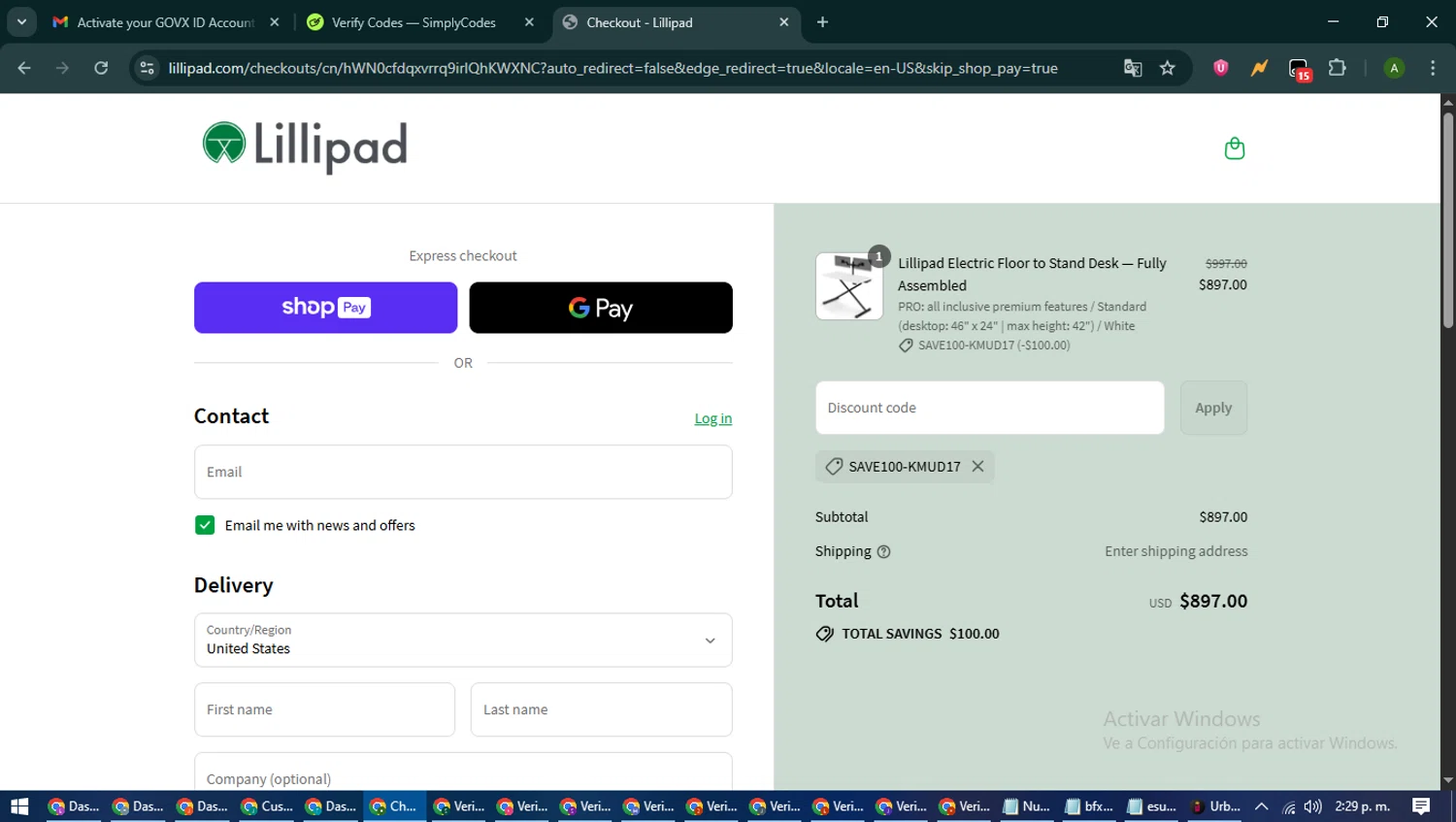Open the tab search dropdown arrow
The image size is (1456, 822).
click(x=21, y=21)
